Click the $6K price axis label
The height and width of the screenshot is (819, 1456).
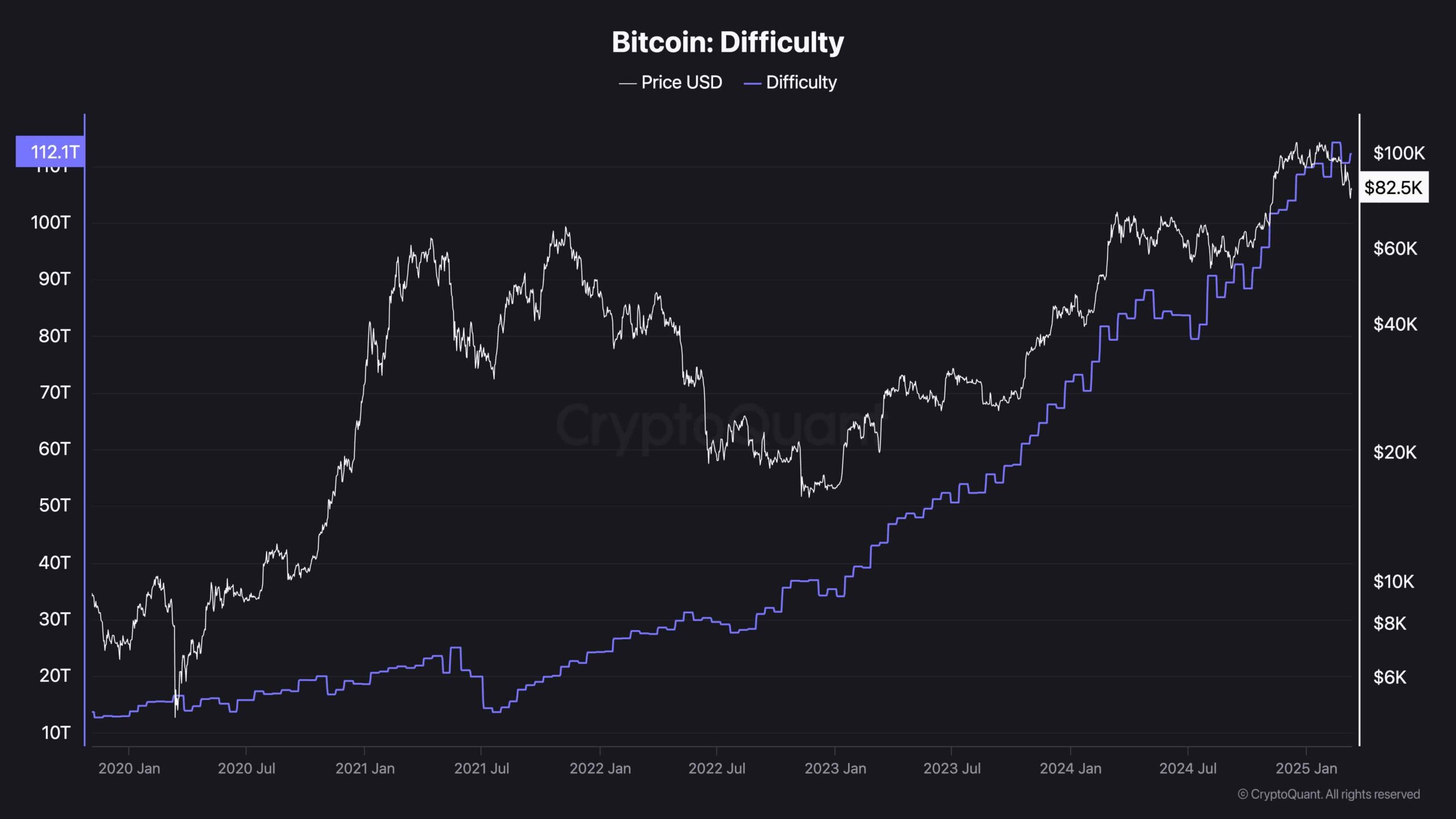(x=1389, y=677)
